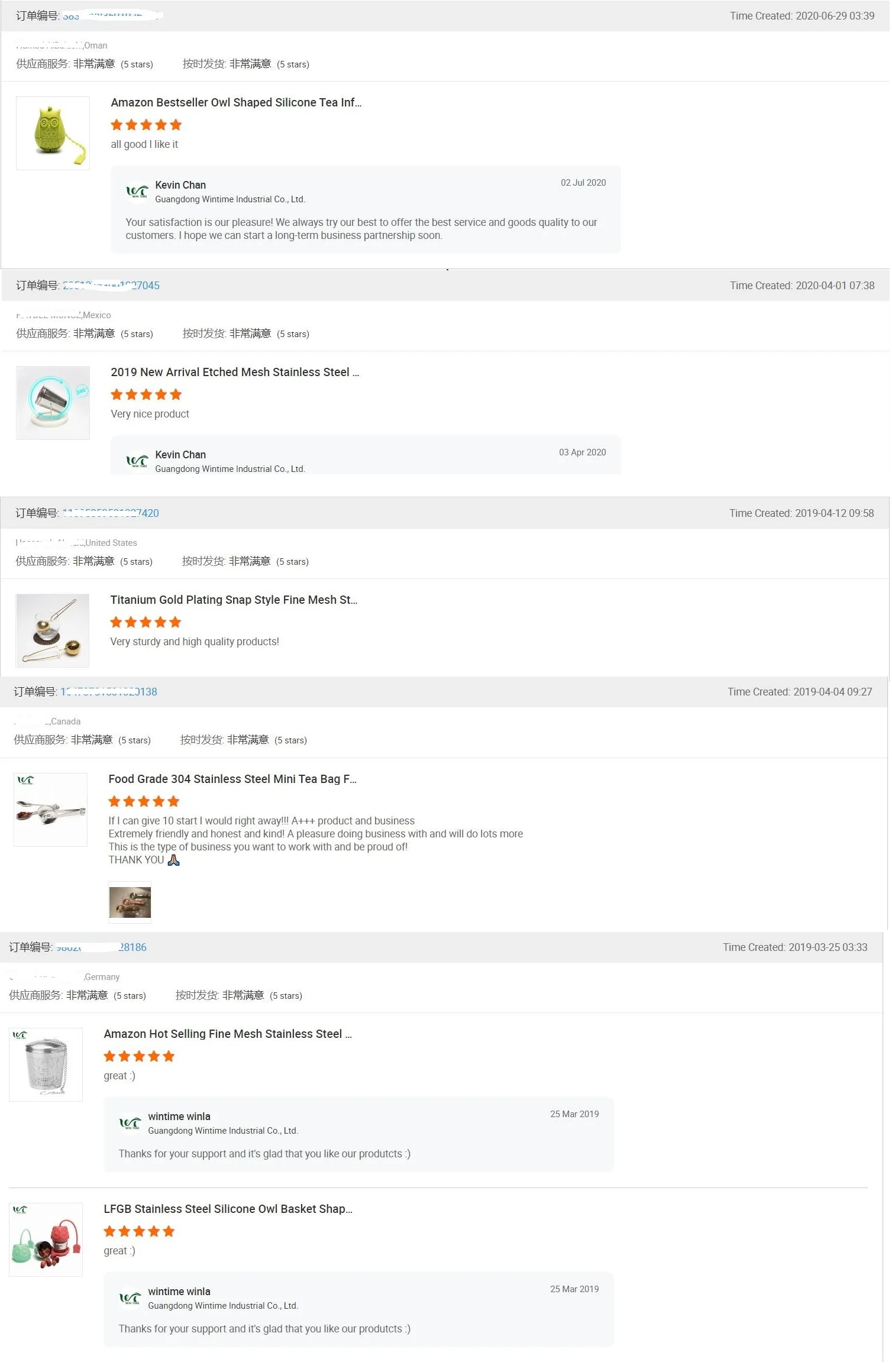Open the mesh basket infuser thumbnail

[x=46, y=1064]
